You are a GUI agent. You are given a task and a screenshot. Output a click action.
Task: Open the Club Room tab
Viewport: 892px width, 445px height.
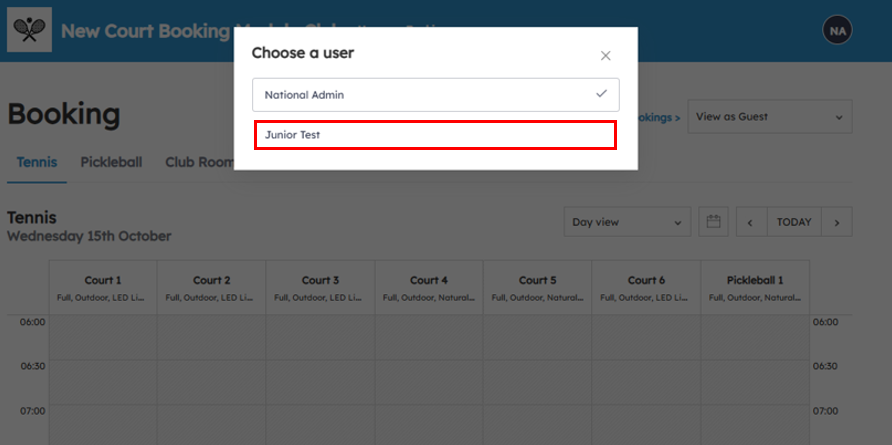[x=198, y=162]
